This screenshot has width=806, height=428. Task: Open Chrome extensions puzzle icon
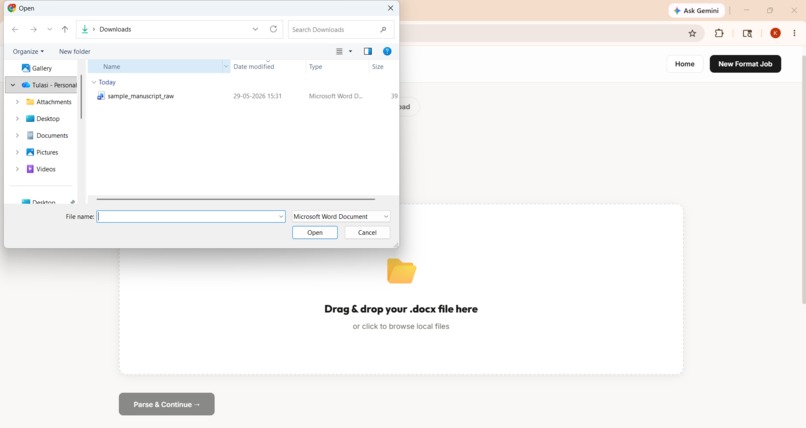(719, 33)
